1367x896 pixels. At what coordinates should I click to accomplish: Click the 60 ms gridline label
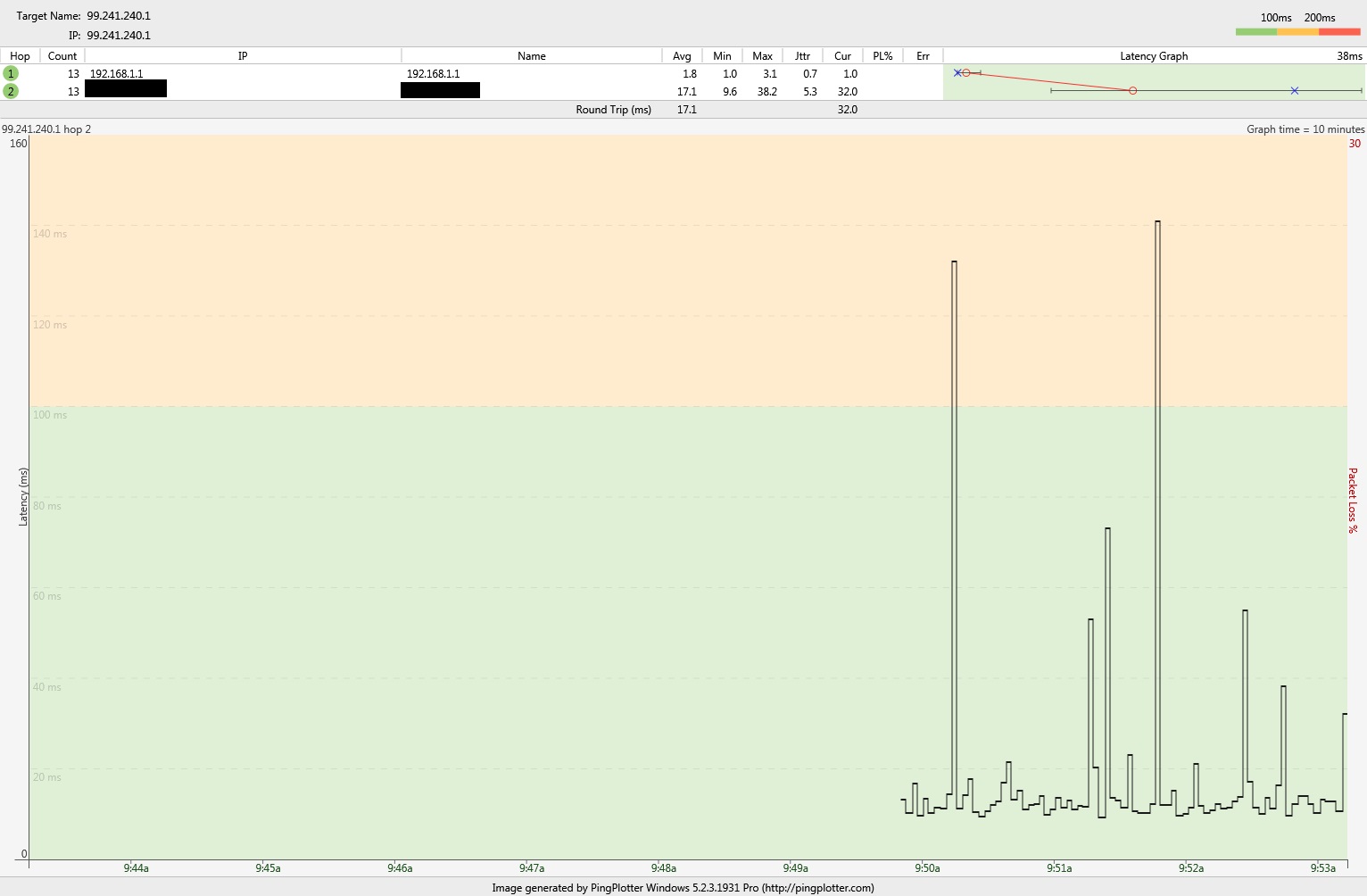(x=47, y=596)
